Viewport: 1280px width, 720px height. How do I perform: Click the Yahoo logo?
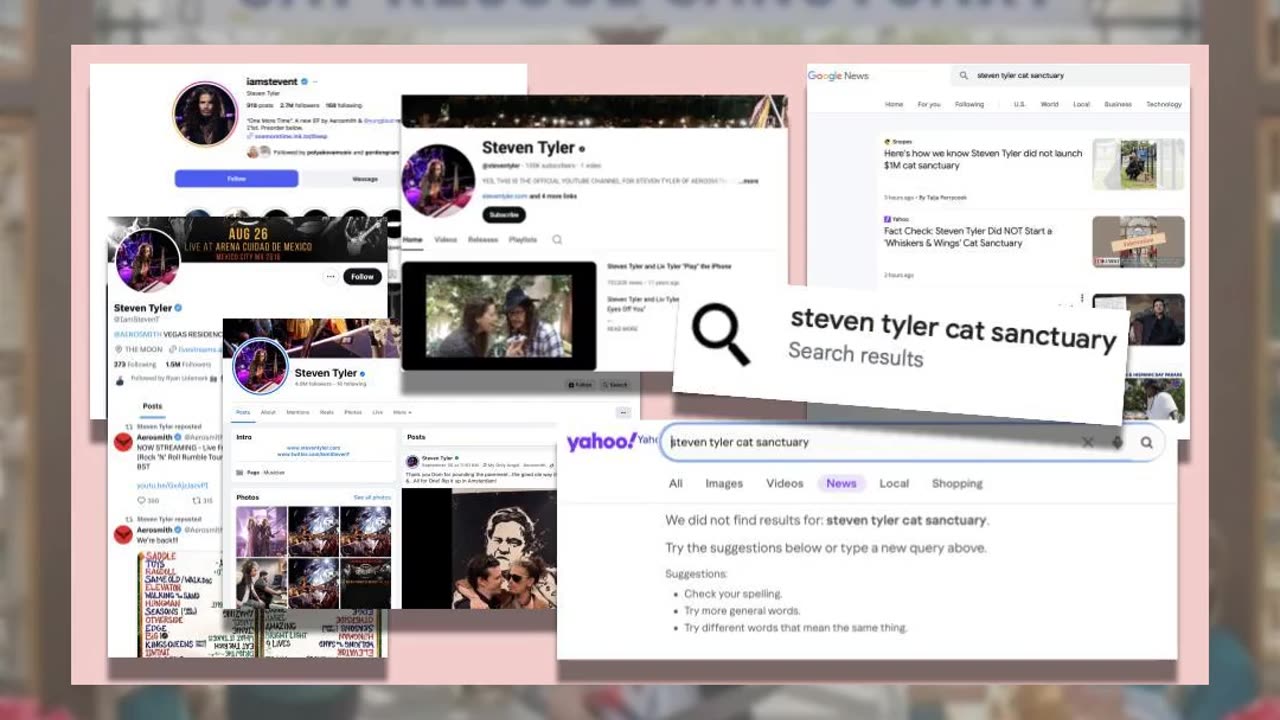tap(601, 442)
